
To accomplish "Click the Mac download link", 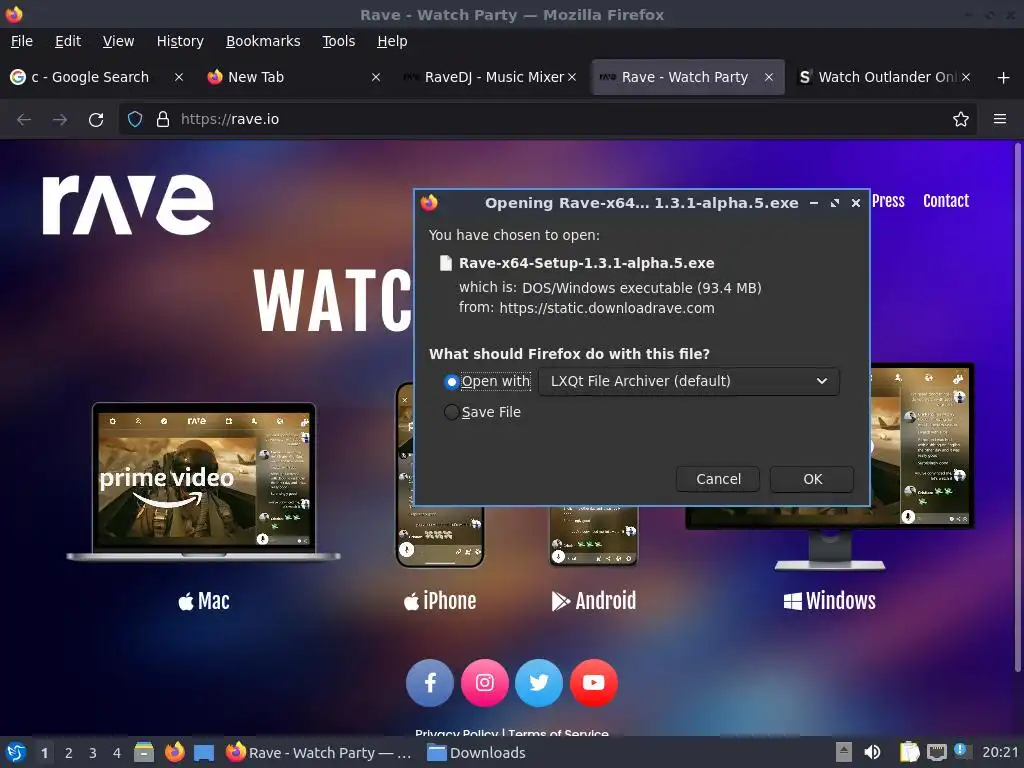I will click(x=204, y=601).
